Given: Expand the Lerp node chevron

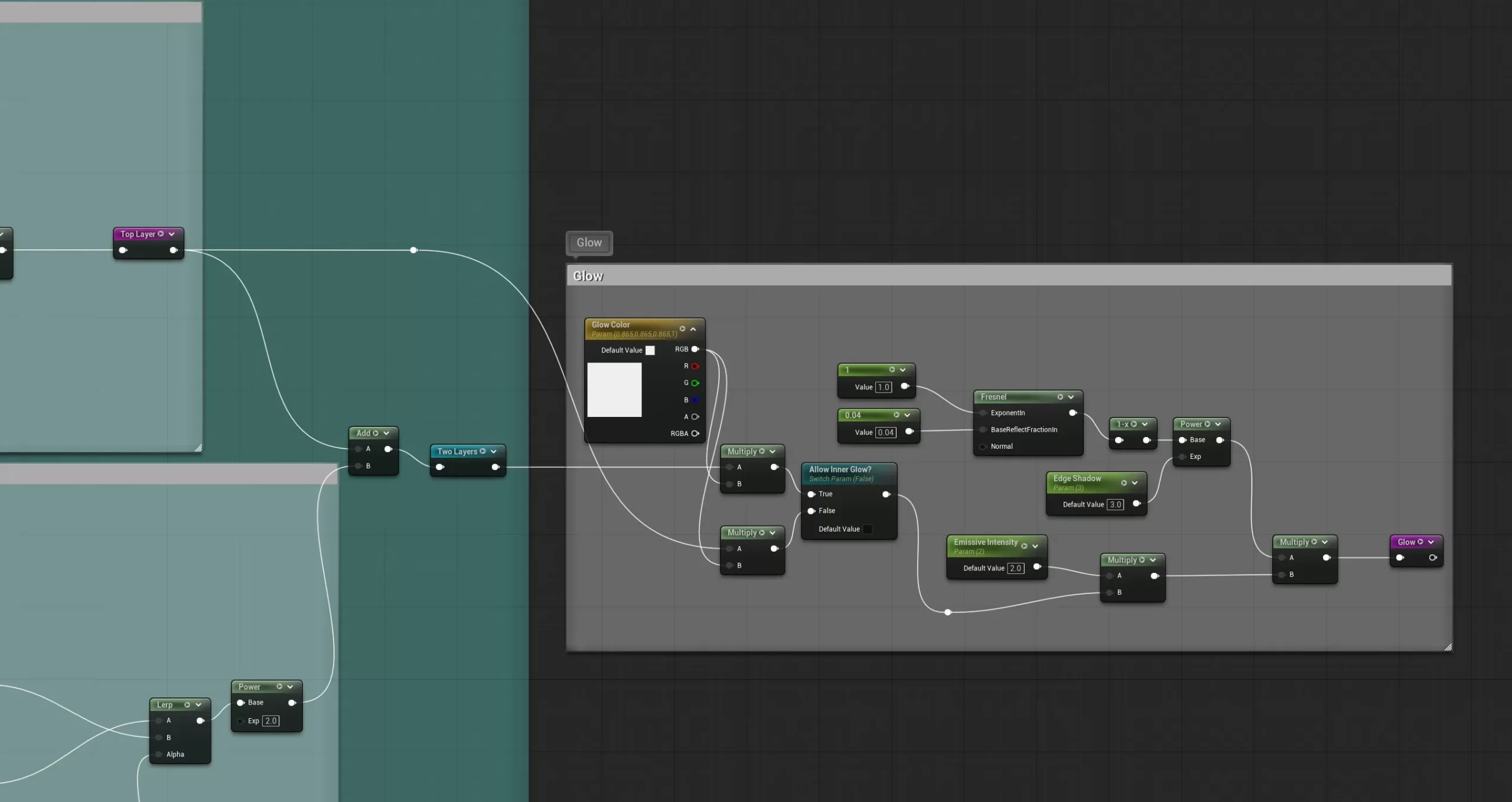Looking at the screenshot, I should tap(198, 705).
